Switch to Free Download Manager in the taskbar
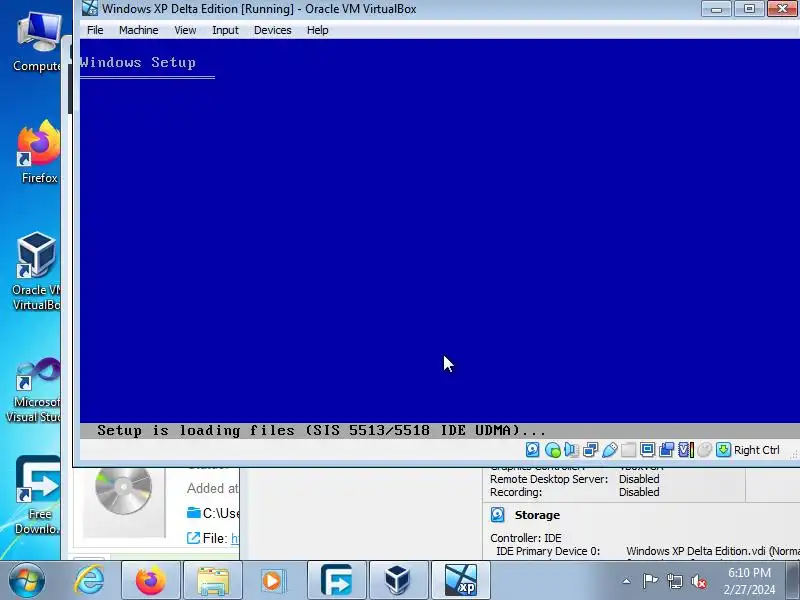 [336, 580]
